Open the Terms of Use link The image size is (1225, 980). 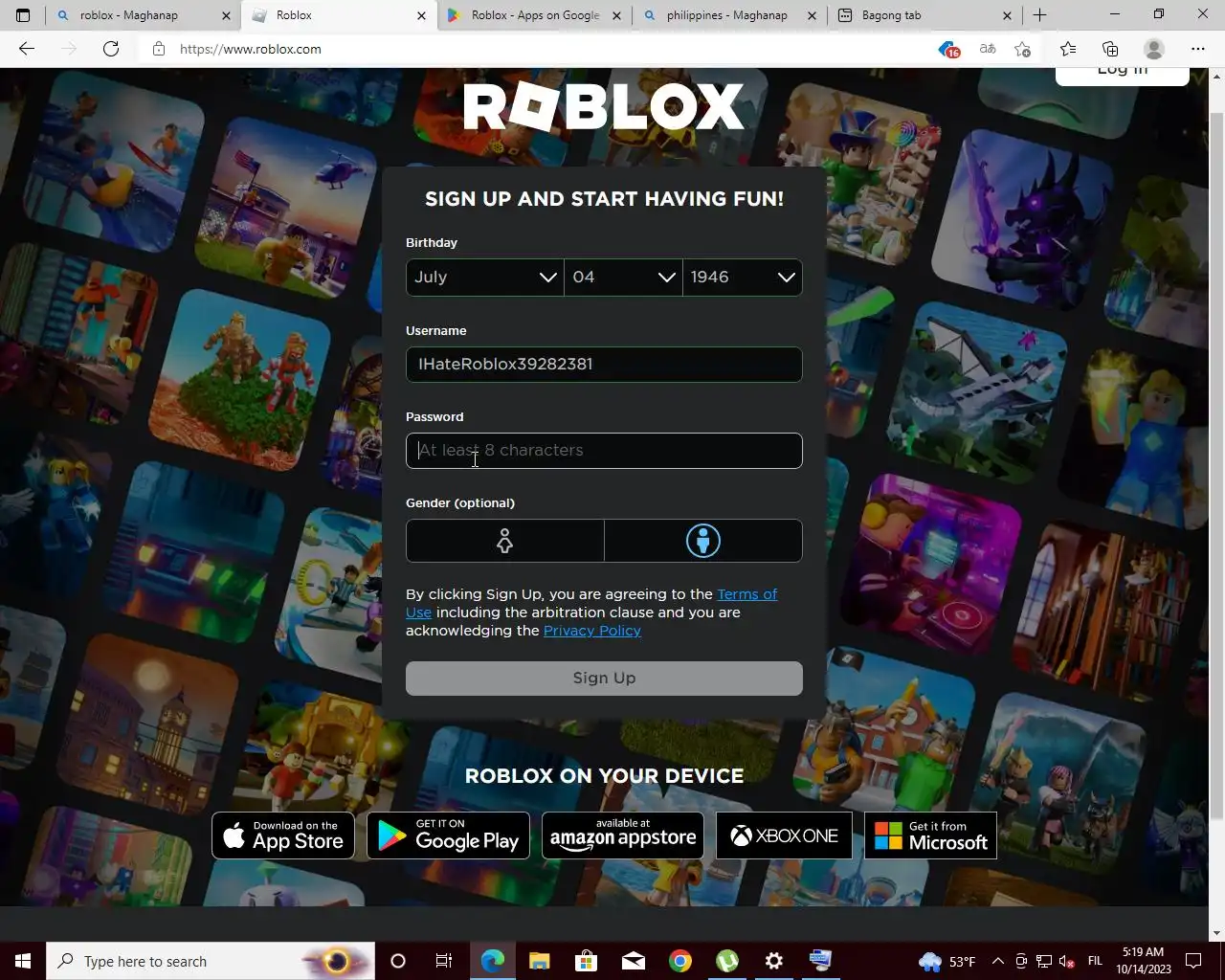point(746,594)
